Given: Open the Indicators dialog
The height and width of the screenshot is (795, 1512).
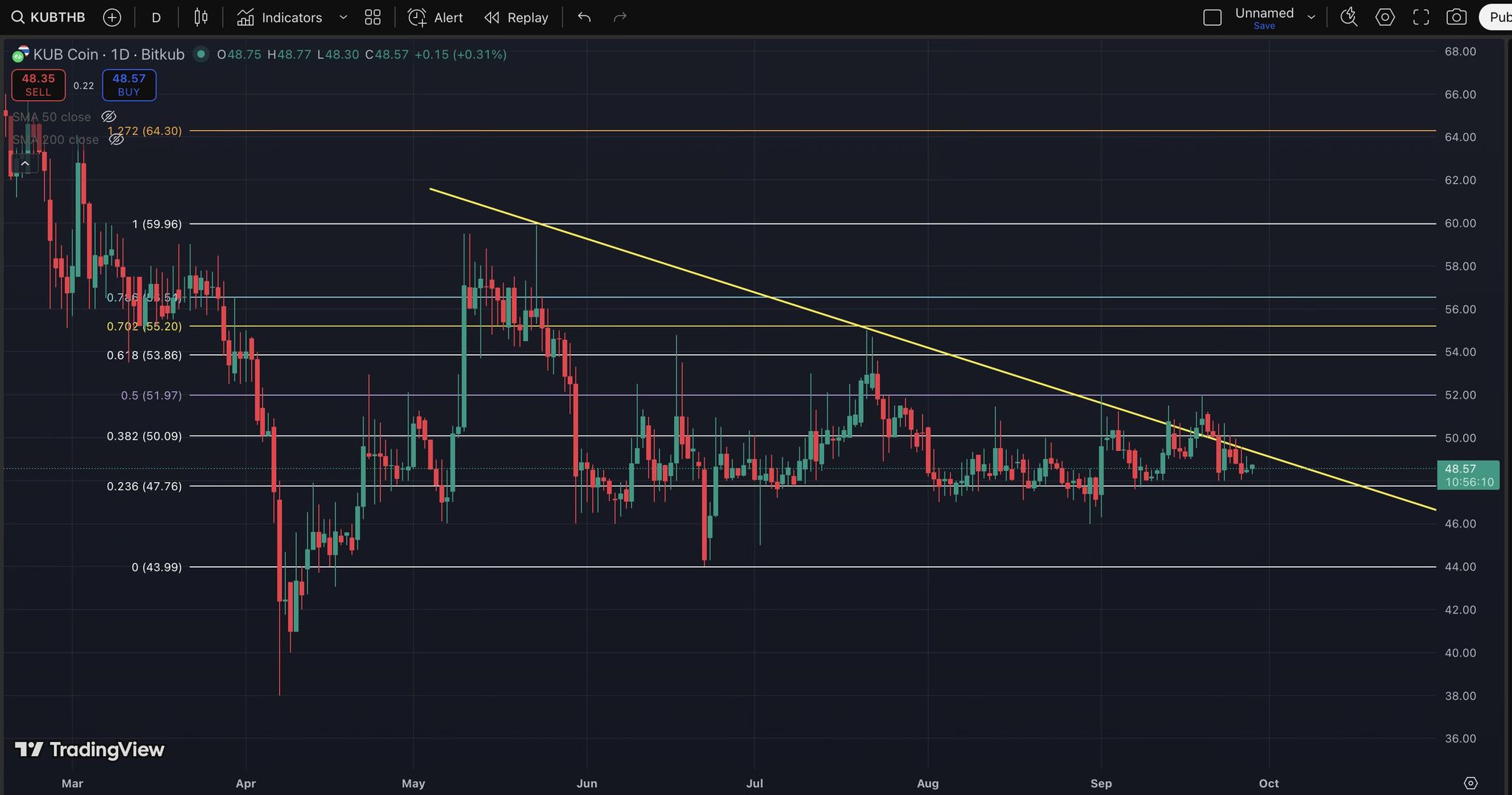Looking at the screenshot, I should 280,17.
